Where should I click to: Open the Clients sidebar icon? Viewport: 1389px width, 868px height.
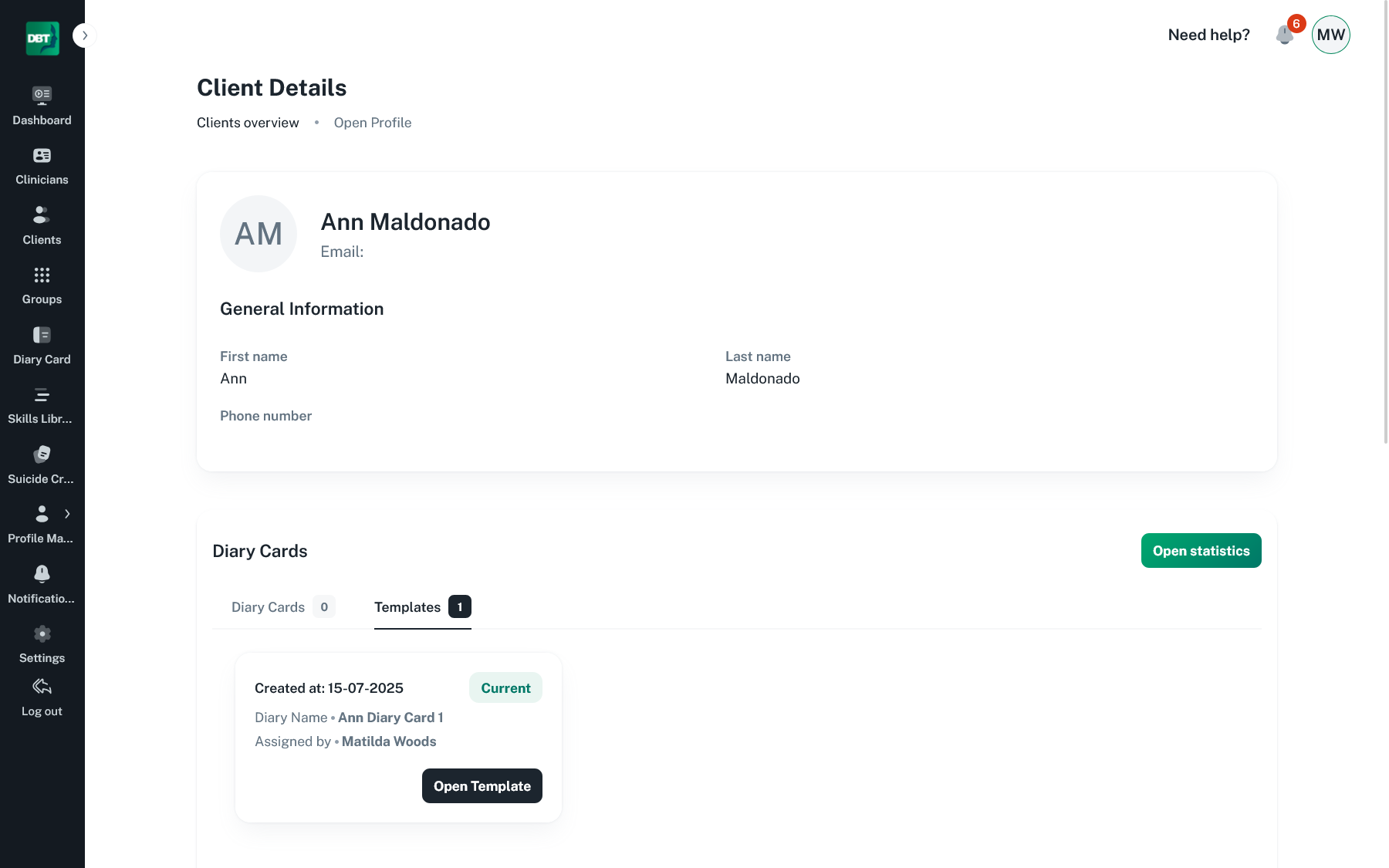pos(42,214)
